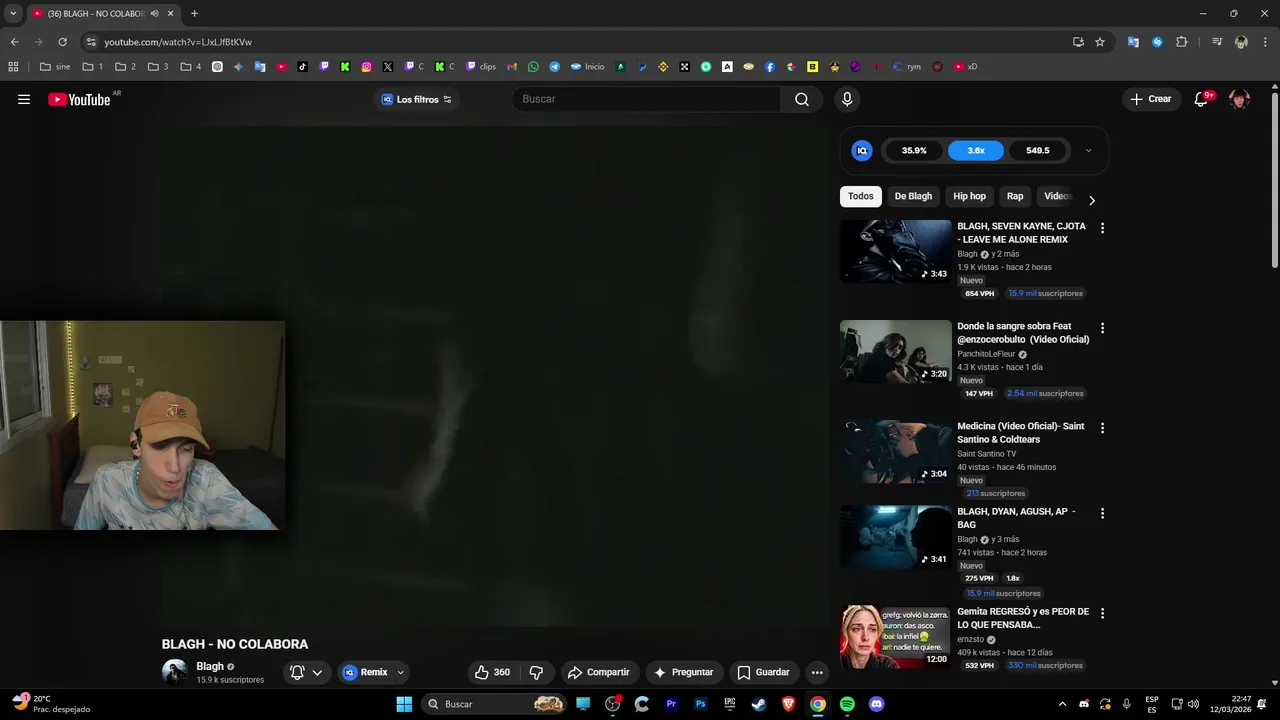Screen dimensions: 1280x720
Task: Click the Remix button
Action: point(365,672)
